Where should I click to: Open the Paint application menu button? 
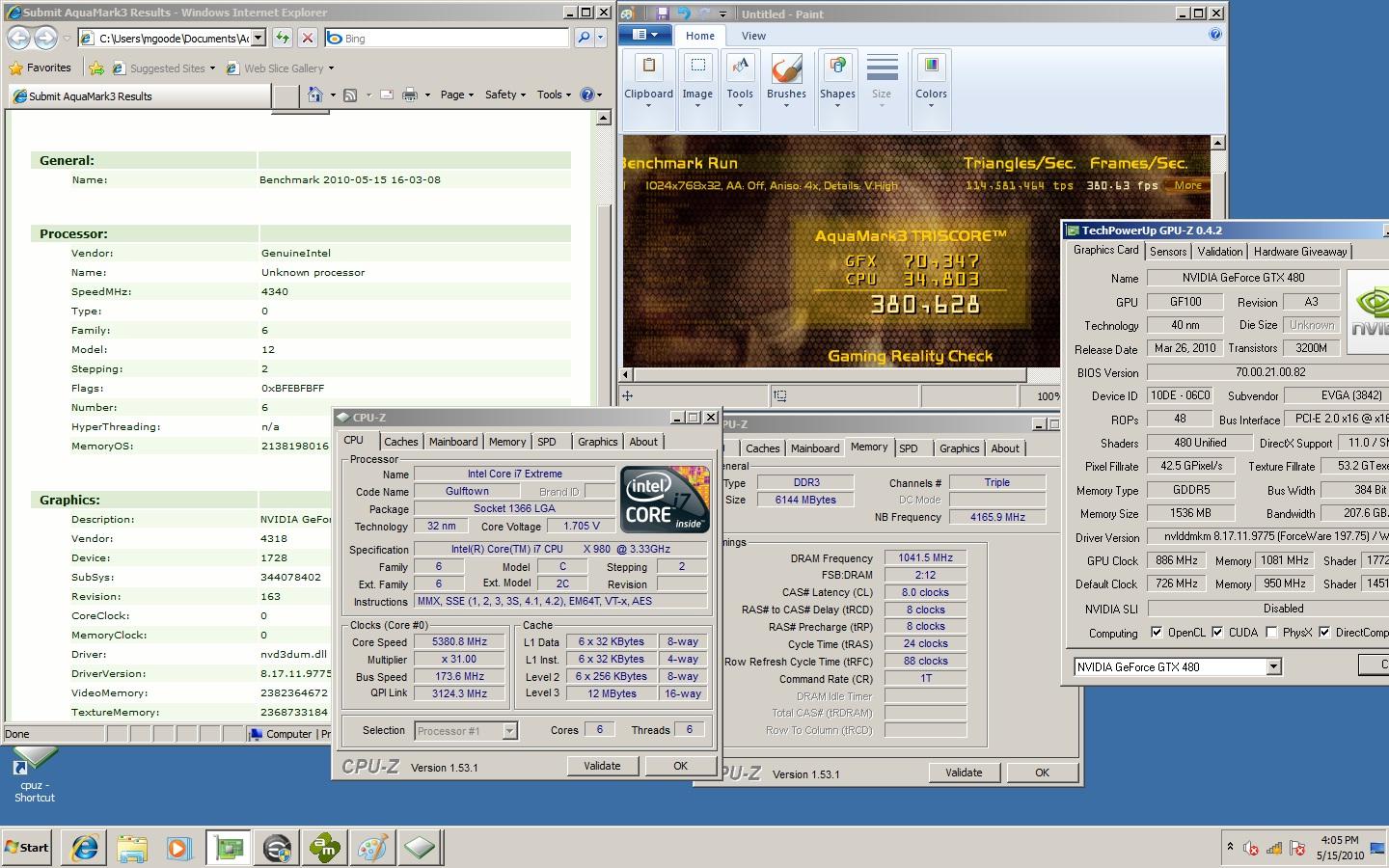click(x=644, y=35)
